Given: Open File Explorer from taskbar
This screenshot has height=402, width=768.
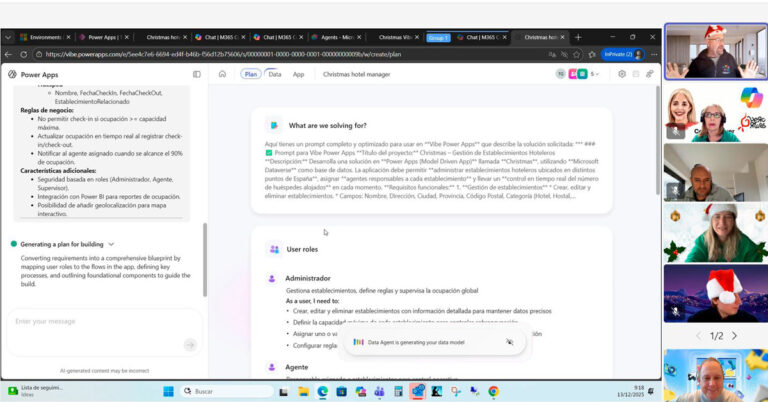Looking at the screenshot, I should point(303,391).
